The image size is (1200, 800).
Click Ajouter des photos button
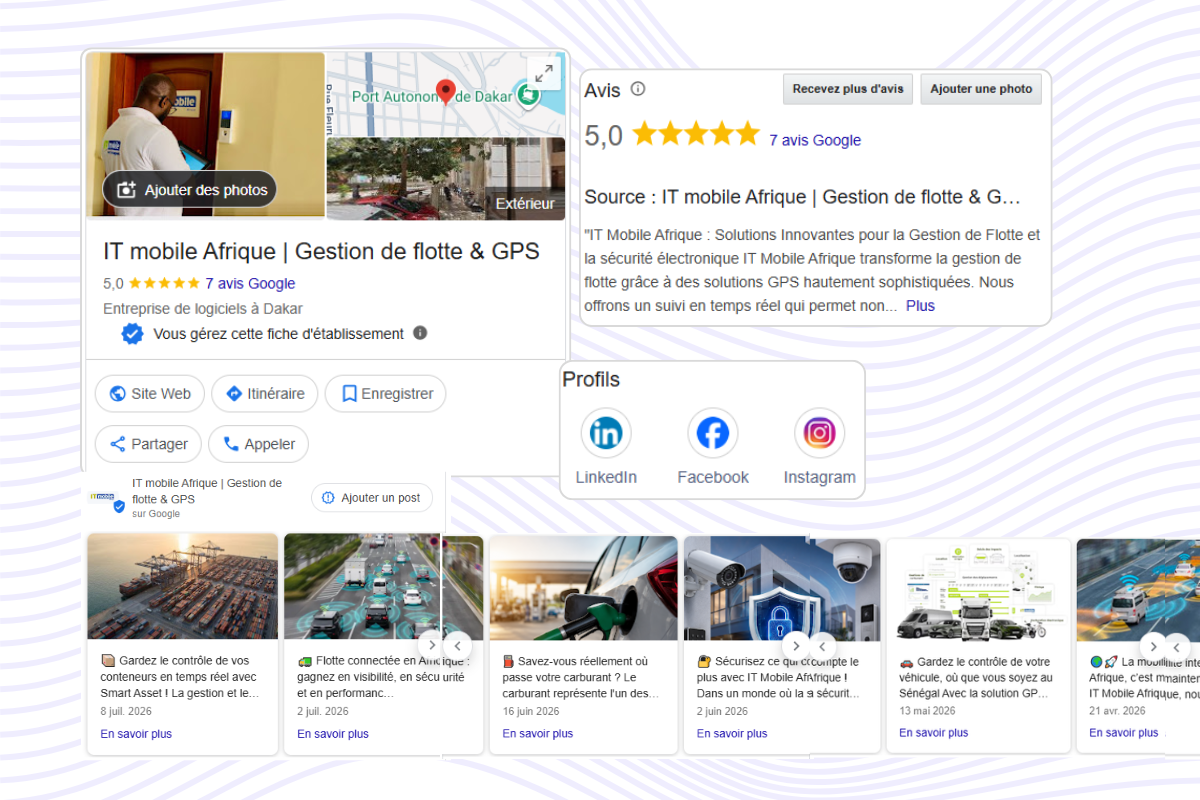tap(190, 189)
